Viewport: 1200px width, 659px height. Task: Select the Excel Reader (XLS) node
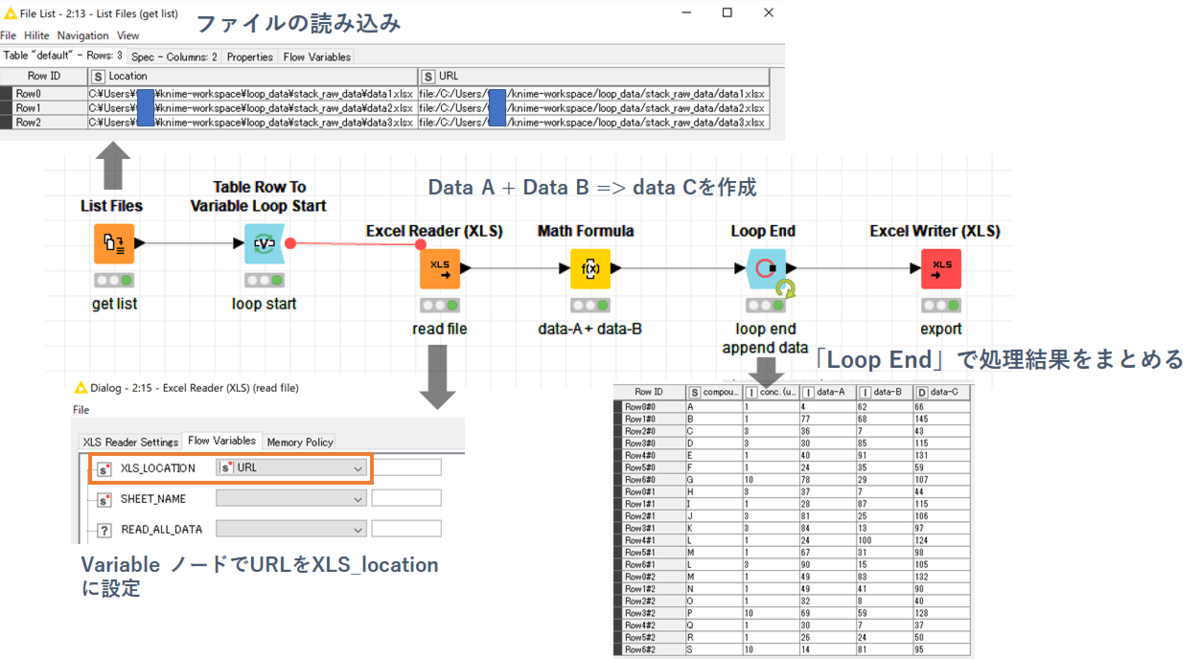coord(440,269)
